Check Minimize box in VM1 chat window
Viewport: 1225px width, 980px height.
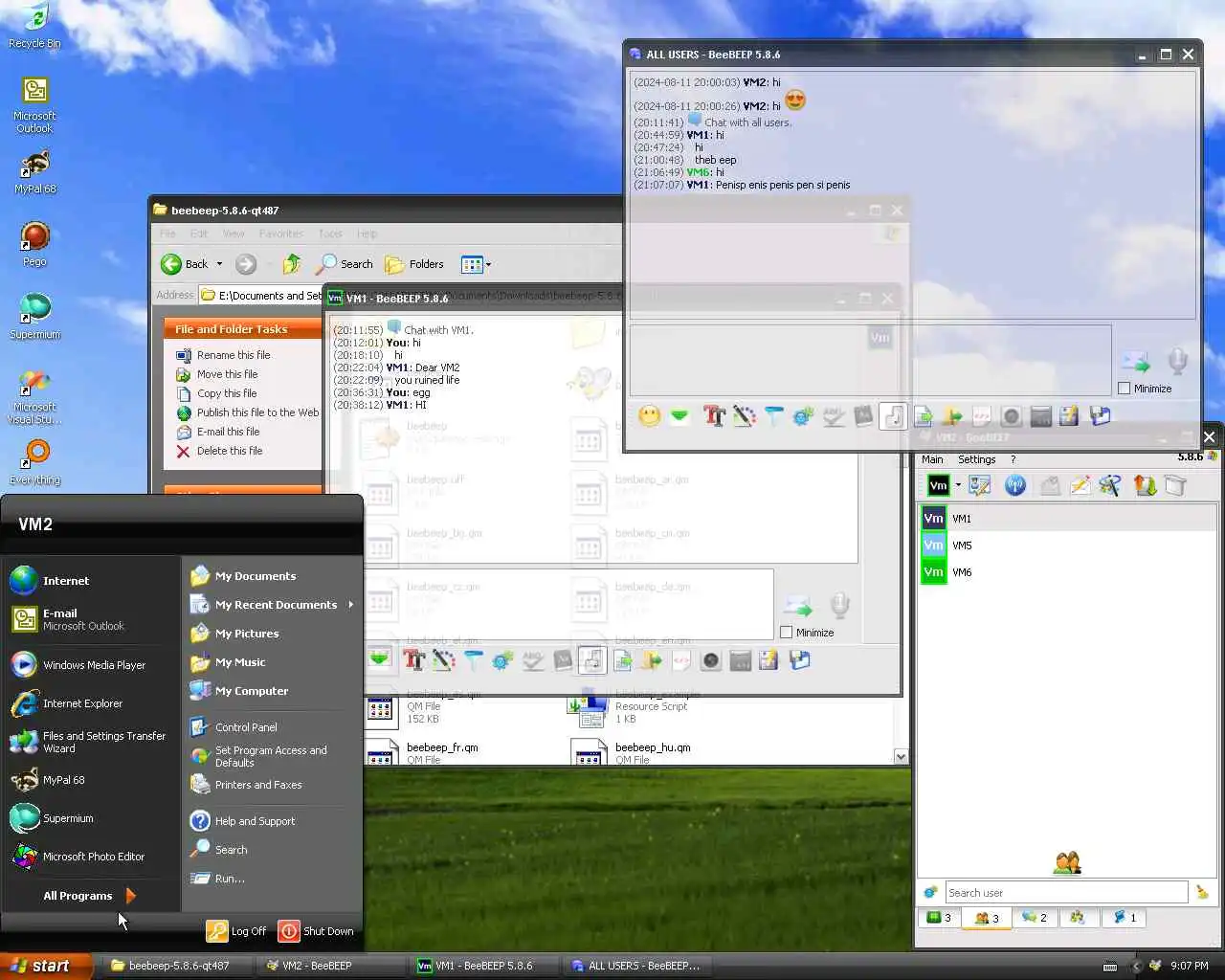click(x=787, y=633)
